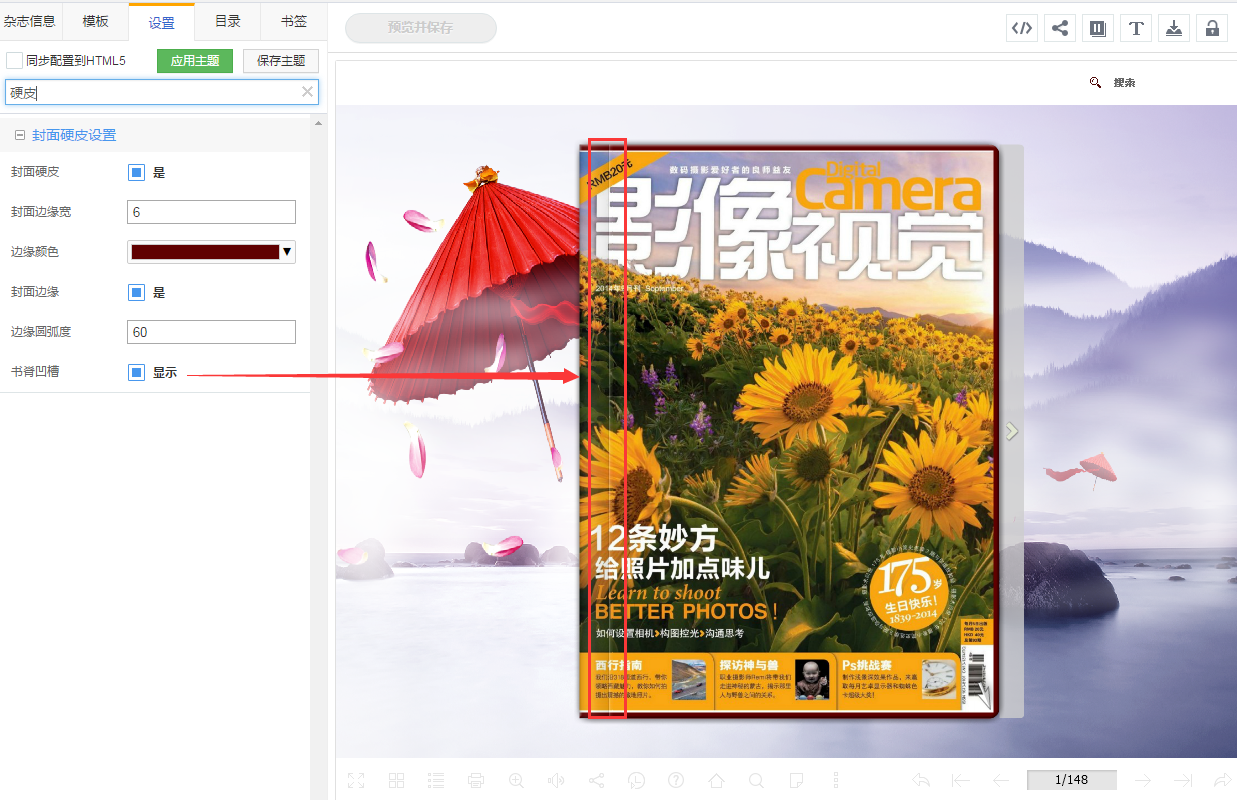
Task: Click the dark red 边缘颜色 swatch
Action: 205,252
